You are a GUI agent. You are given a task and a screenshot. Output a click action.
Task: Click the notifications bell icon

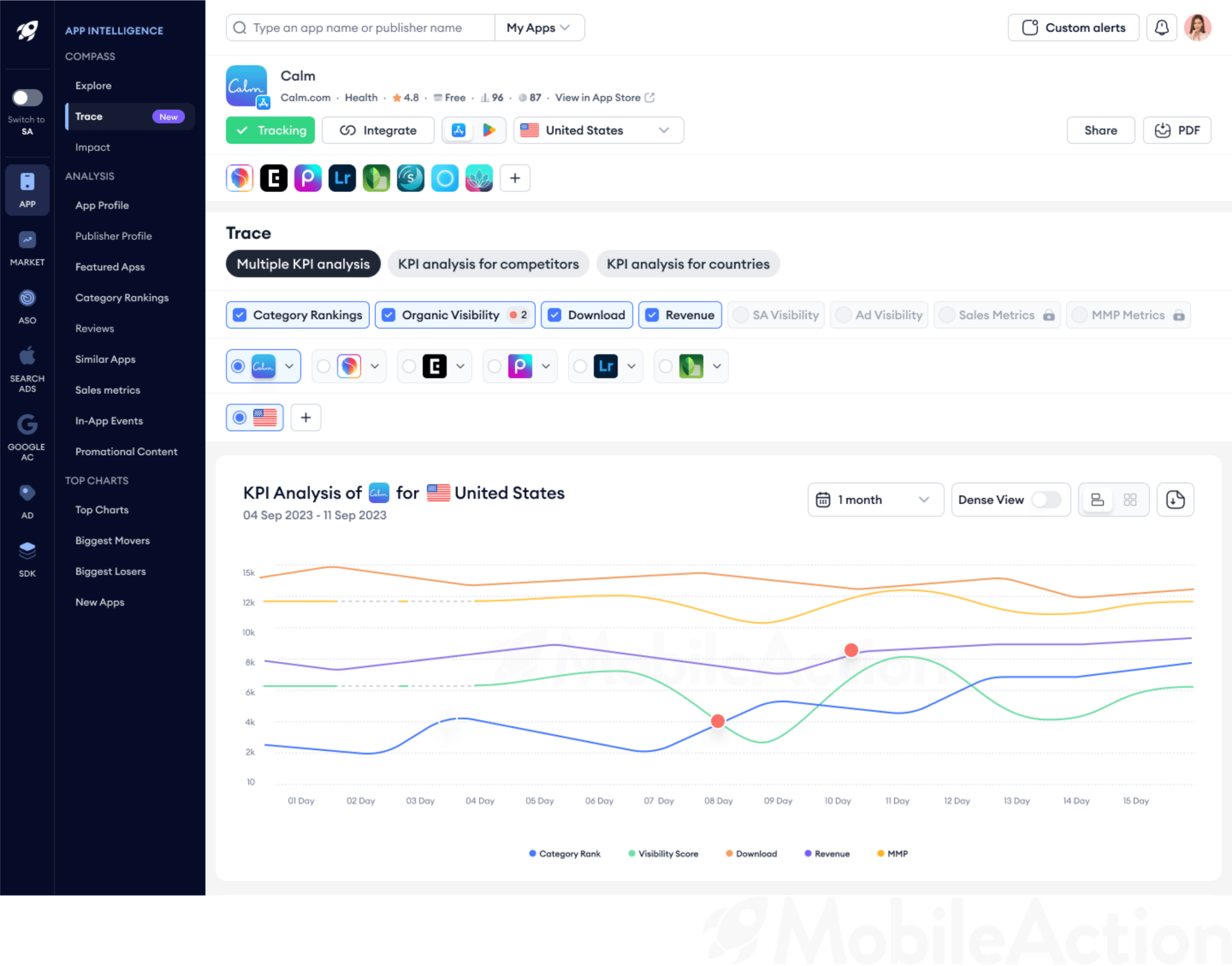pos(1161,28)
